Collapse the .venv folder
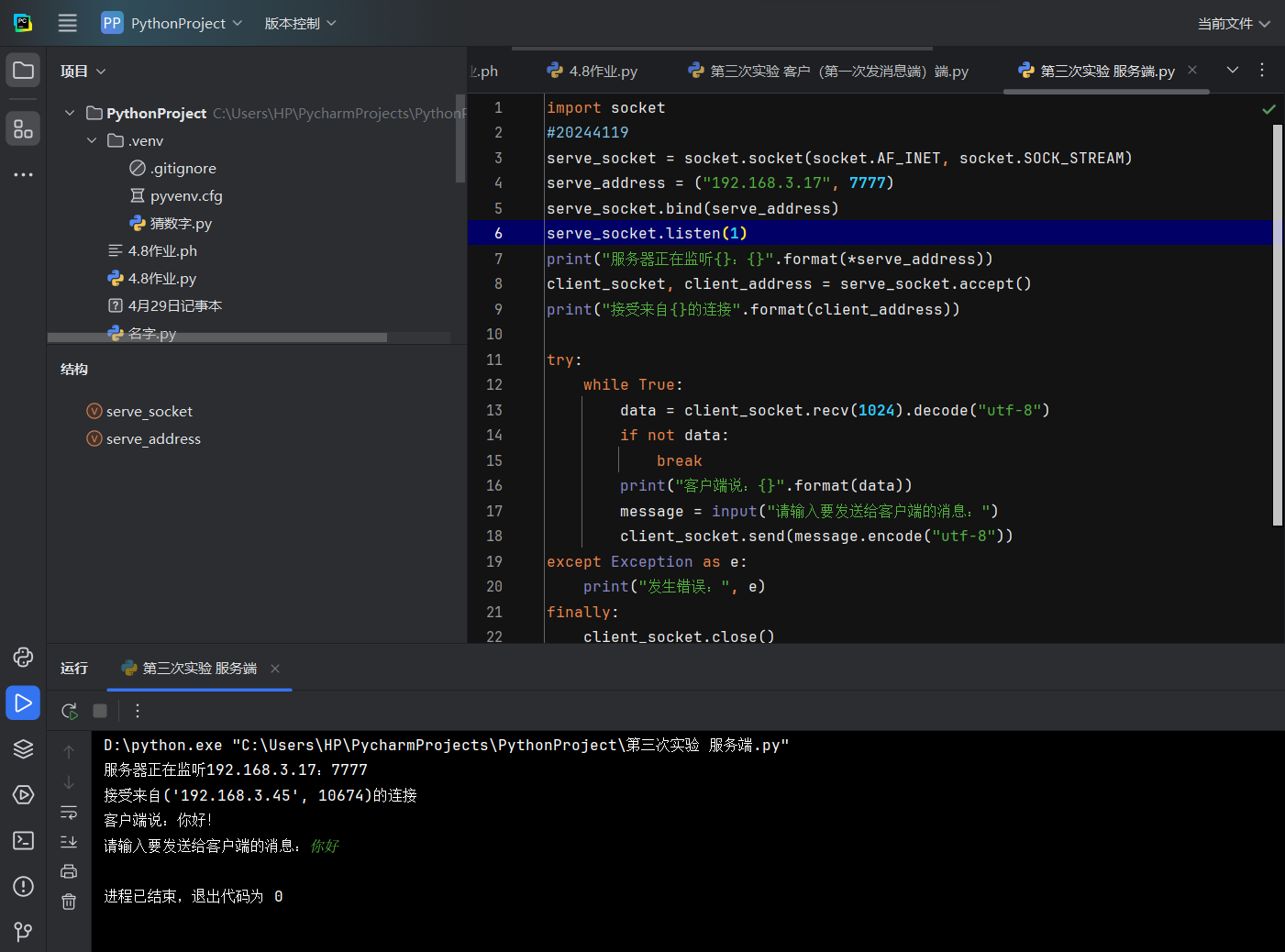1285x952 pixels. tap(92, 140)
